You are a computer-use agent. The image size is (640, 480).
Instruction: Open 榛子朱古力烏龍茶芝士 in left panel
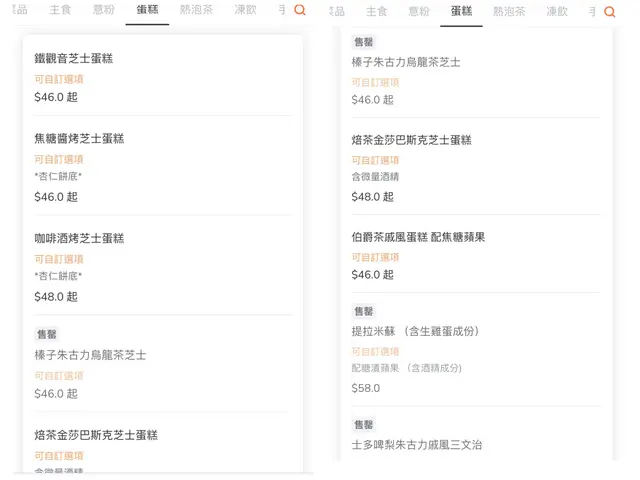coord(90,355)
